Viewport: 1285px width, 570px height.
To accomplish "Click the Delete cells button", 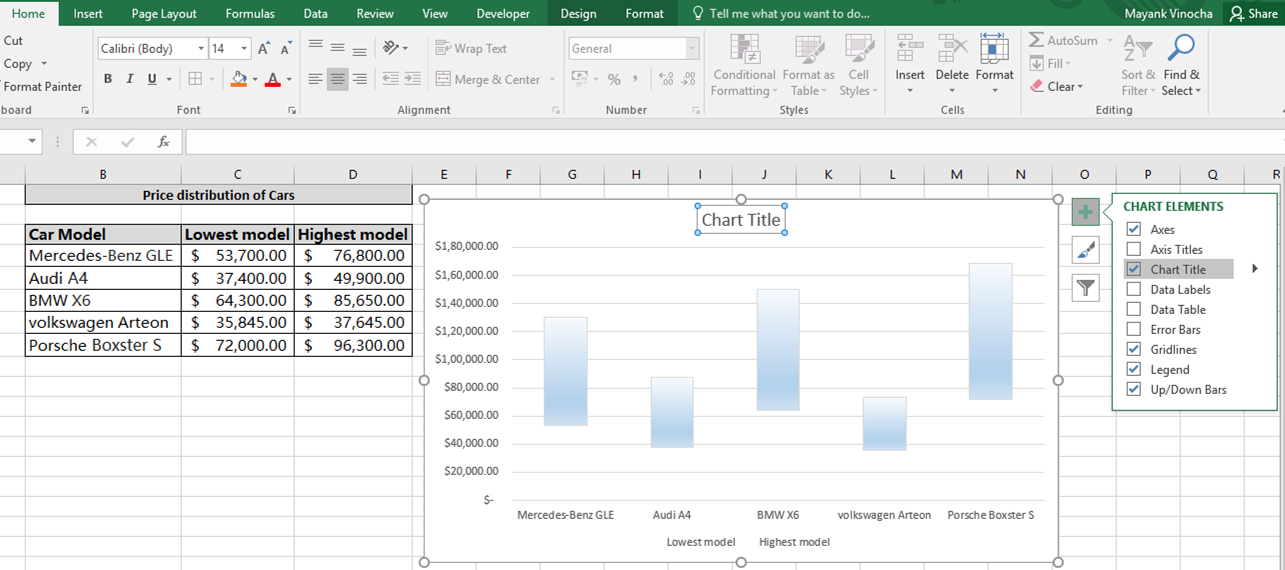I will pyautogui.click(x=952, y=64).
